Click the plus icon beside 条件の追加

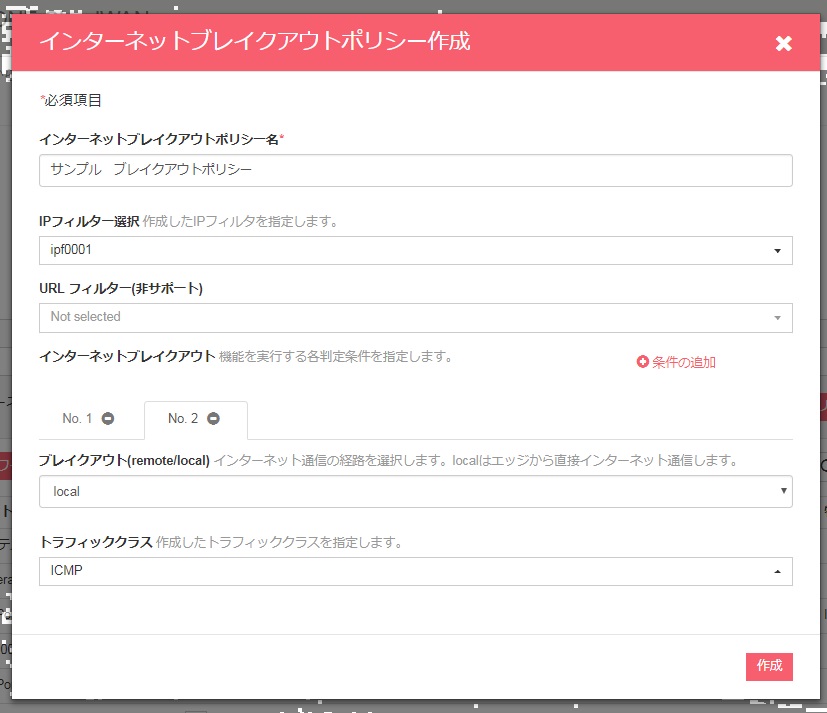click(x=642, y=362)
